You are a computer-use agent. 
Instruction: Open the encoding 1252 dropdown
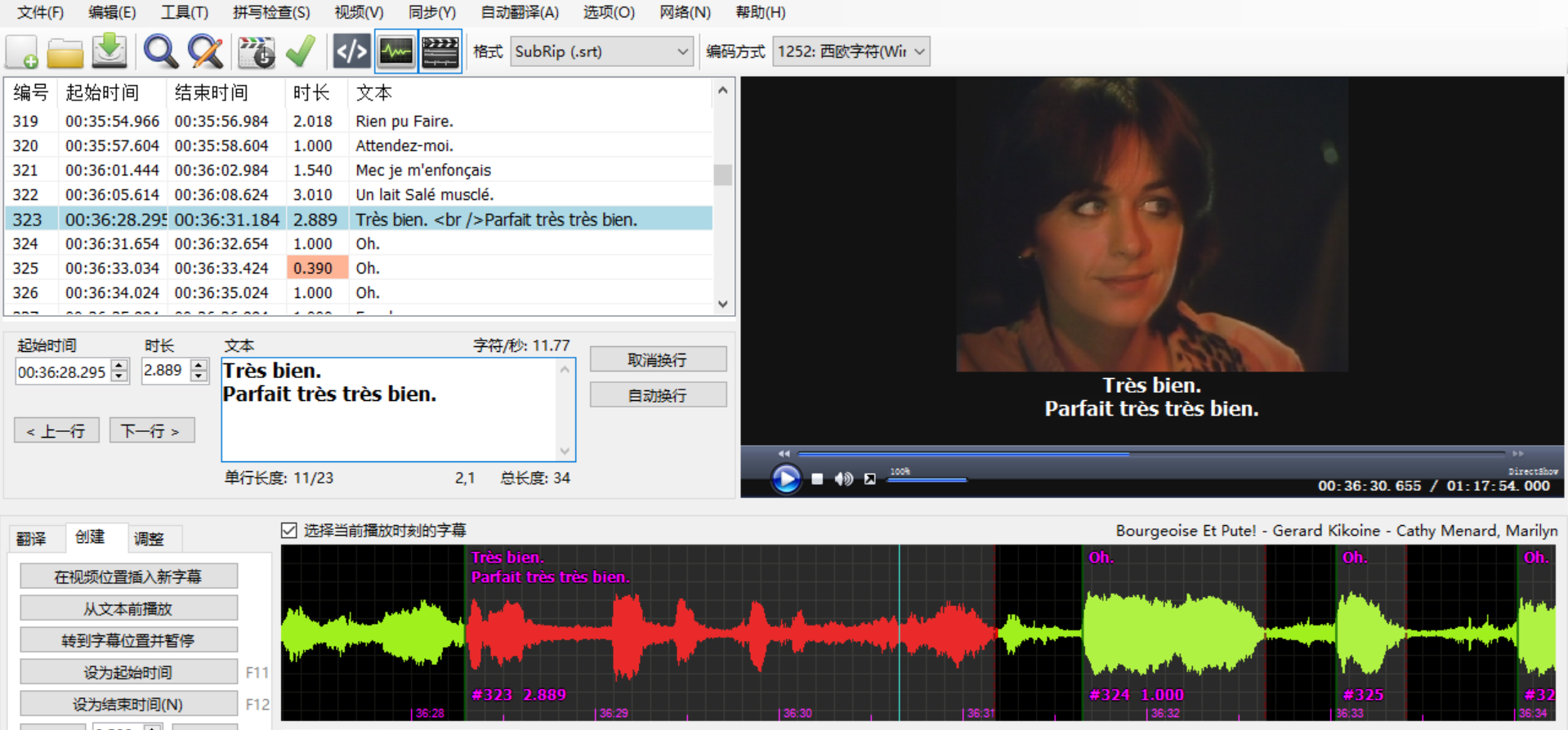tap(851, 51)
